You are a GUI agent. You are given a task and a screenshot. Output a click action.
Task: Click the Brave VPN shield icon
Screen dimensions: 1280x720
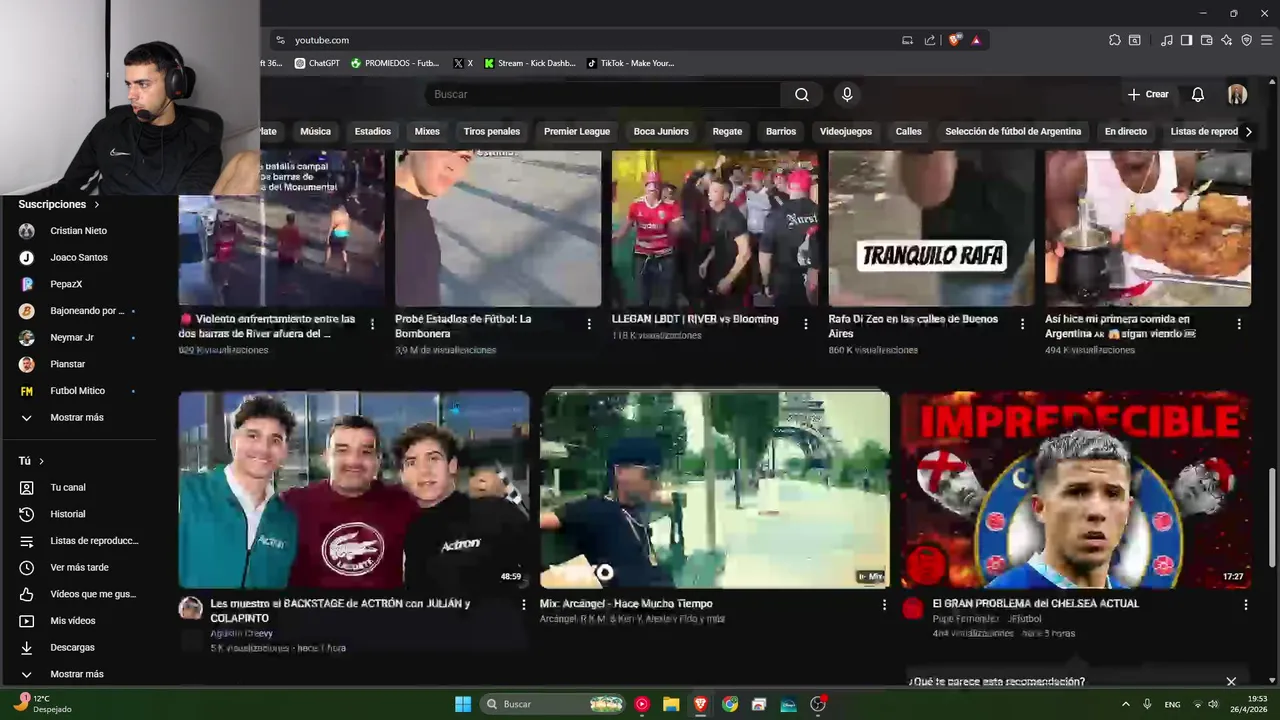click(x=1246, y=40)
